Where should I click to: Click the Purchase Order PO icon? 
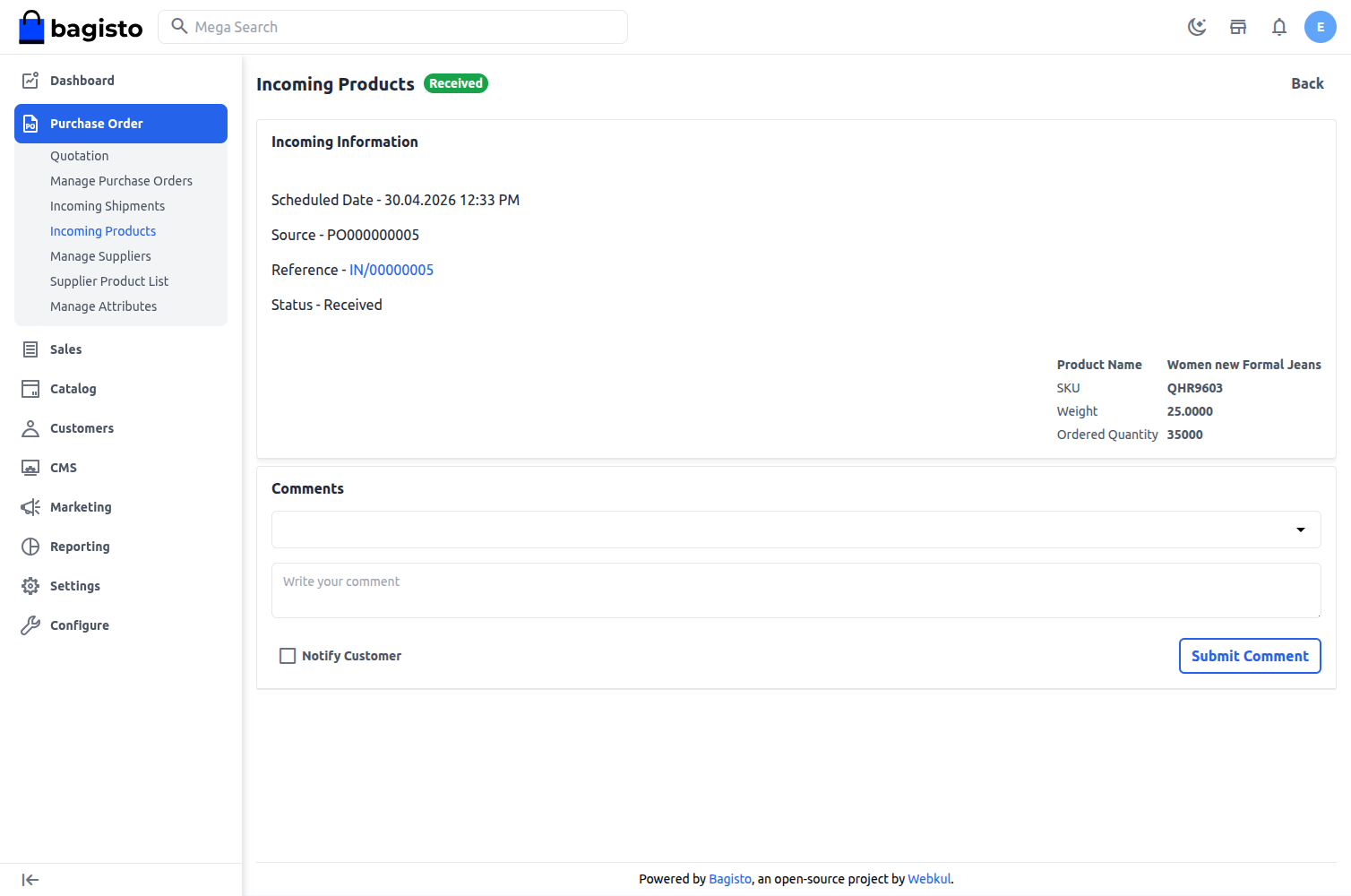pos(30,123)
